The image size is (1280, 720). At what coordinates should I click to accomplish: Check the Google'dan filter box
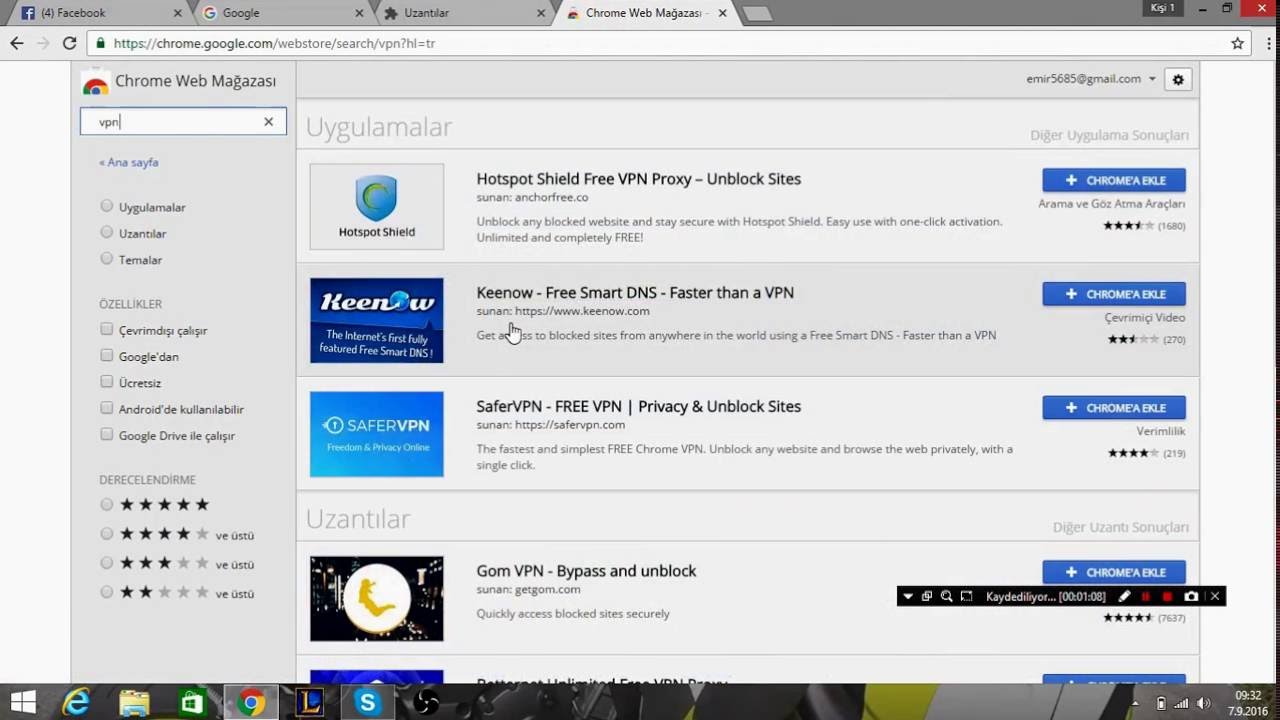point(107,355)
